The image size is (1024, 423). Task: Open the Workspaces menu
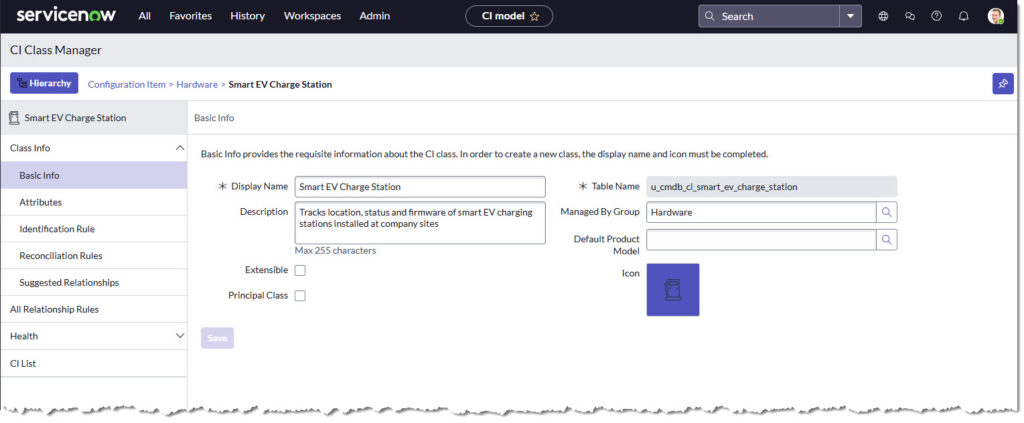(x=312, y=16)
